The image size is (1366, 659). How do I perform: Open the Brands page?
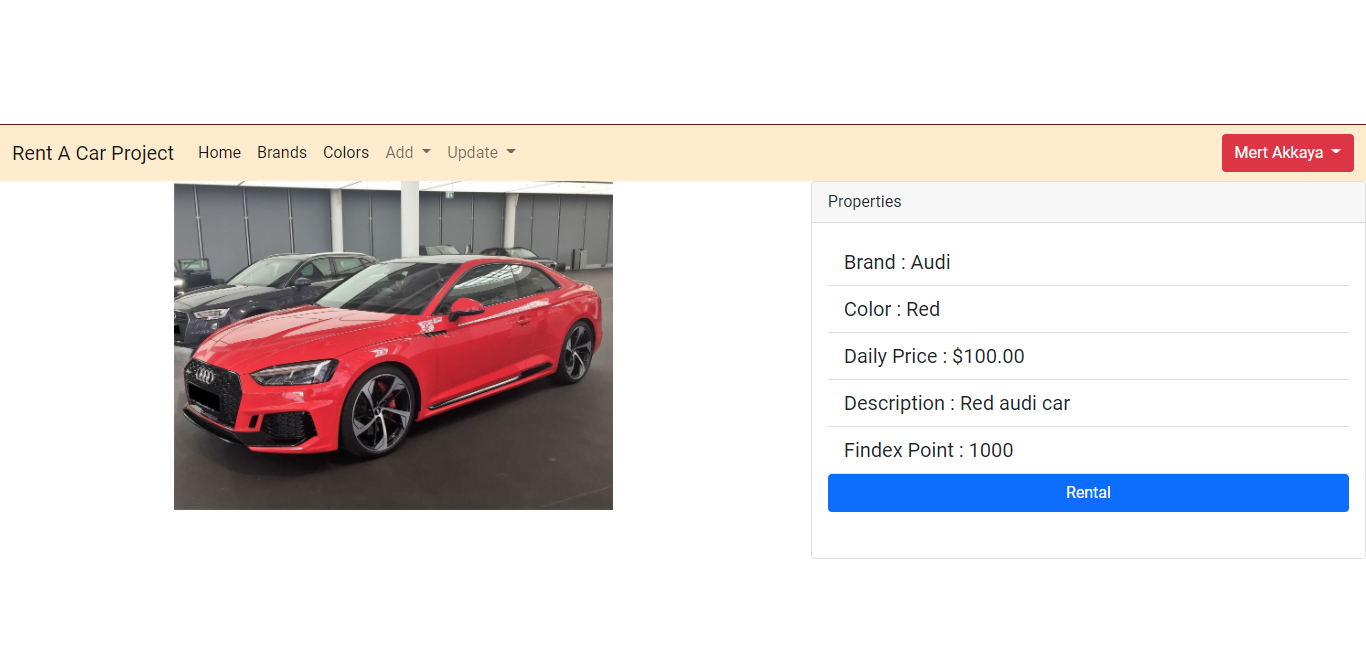(x=281, y=152)
